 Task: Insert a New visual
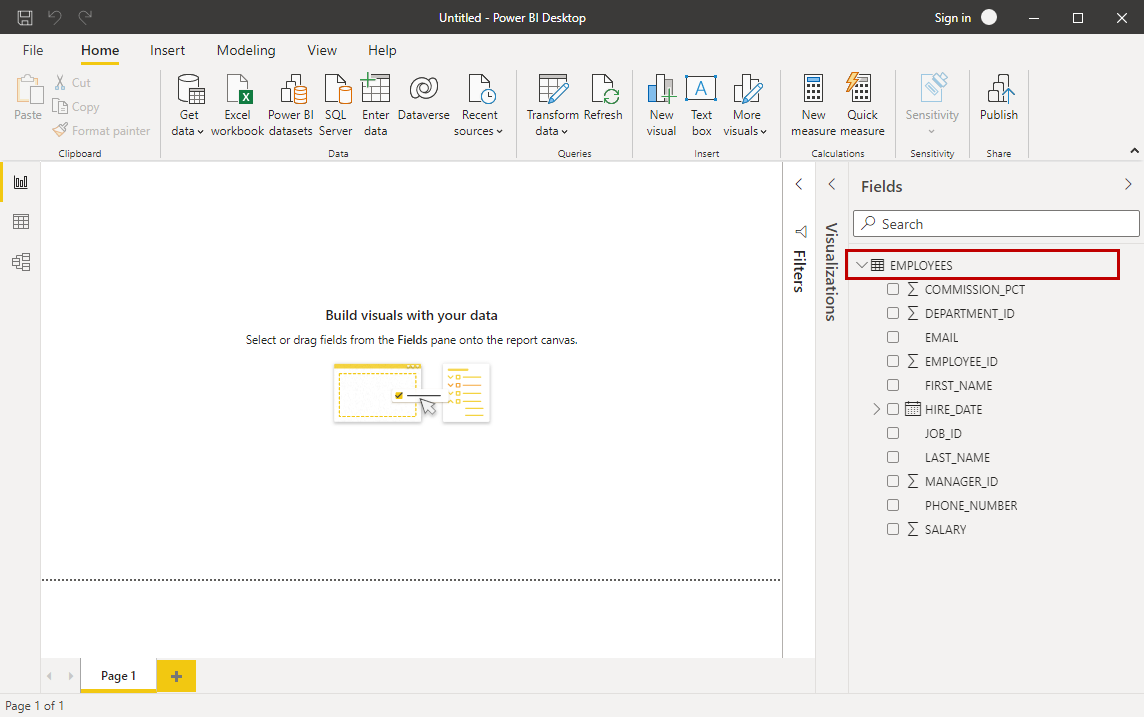(x=661, y=105)
